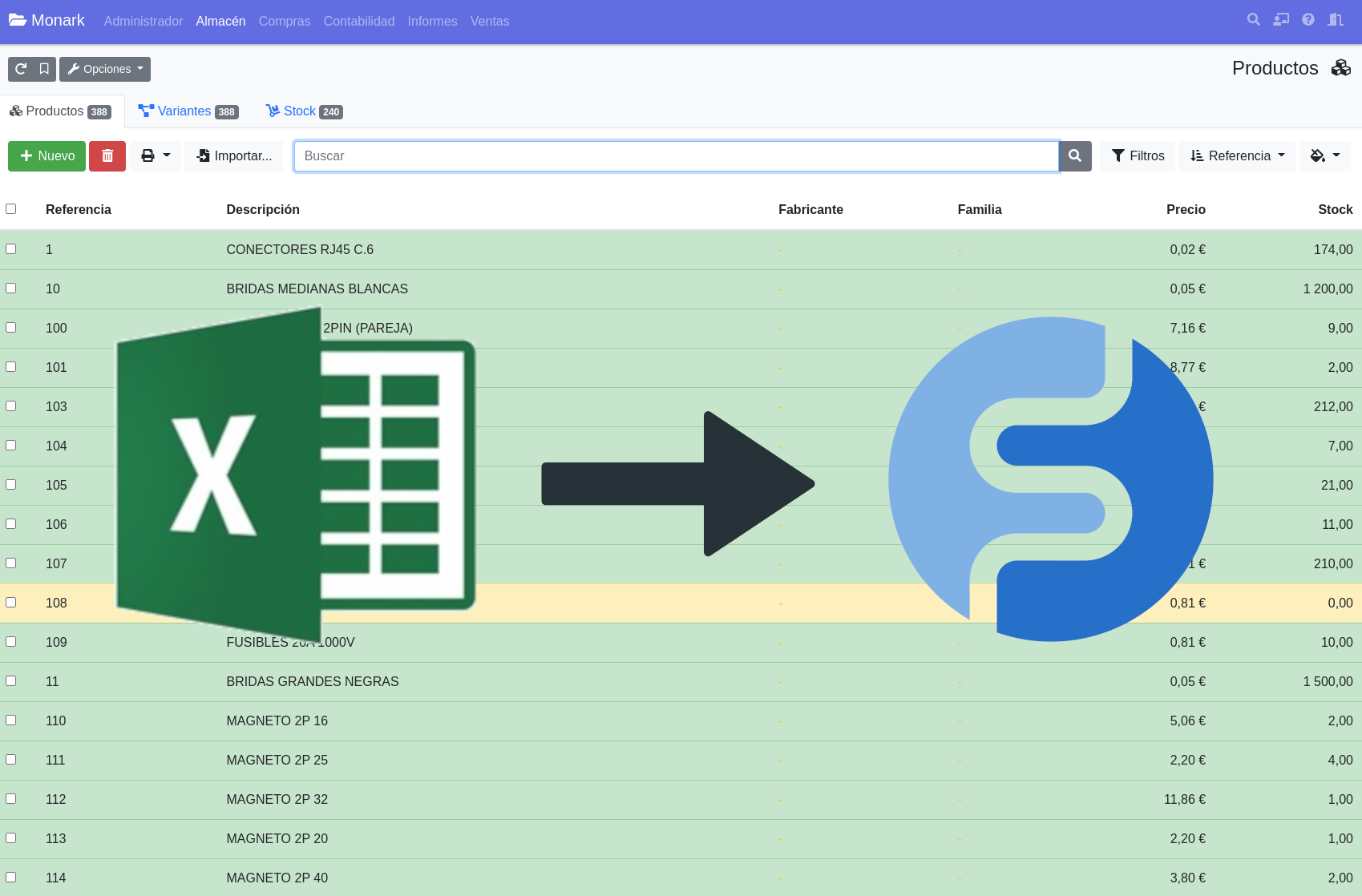
Task: Click the price 11,86 €
Action: pyautogui.click(x=1185, y=799)
